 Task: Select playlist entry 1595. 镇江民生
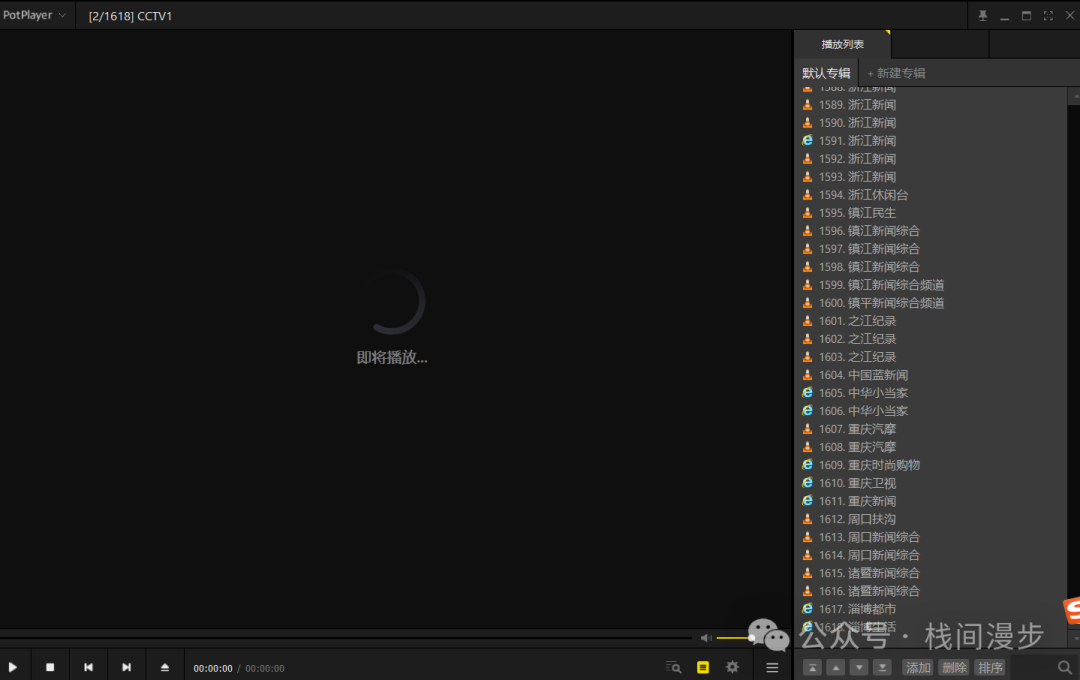tap(931, 213)
